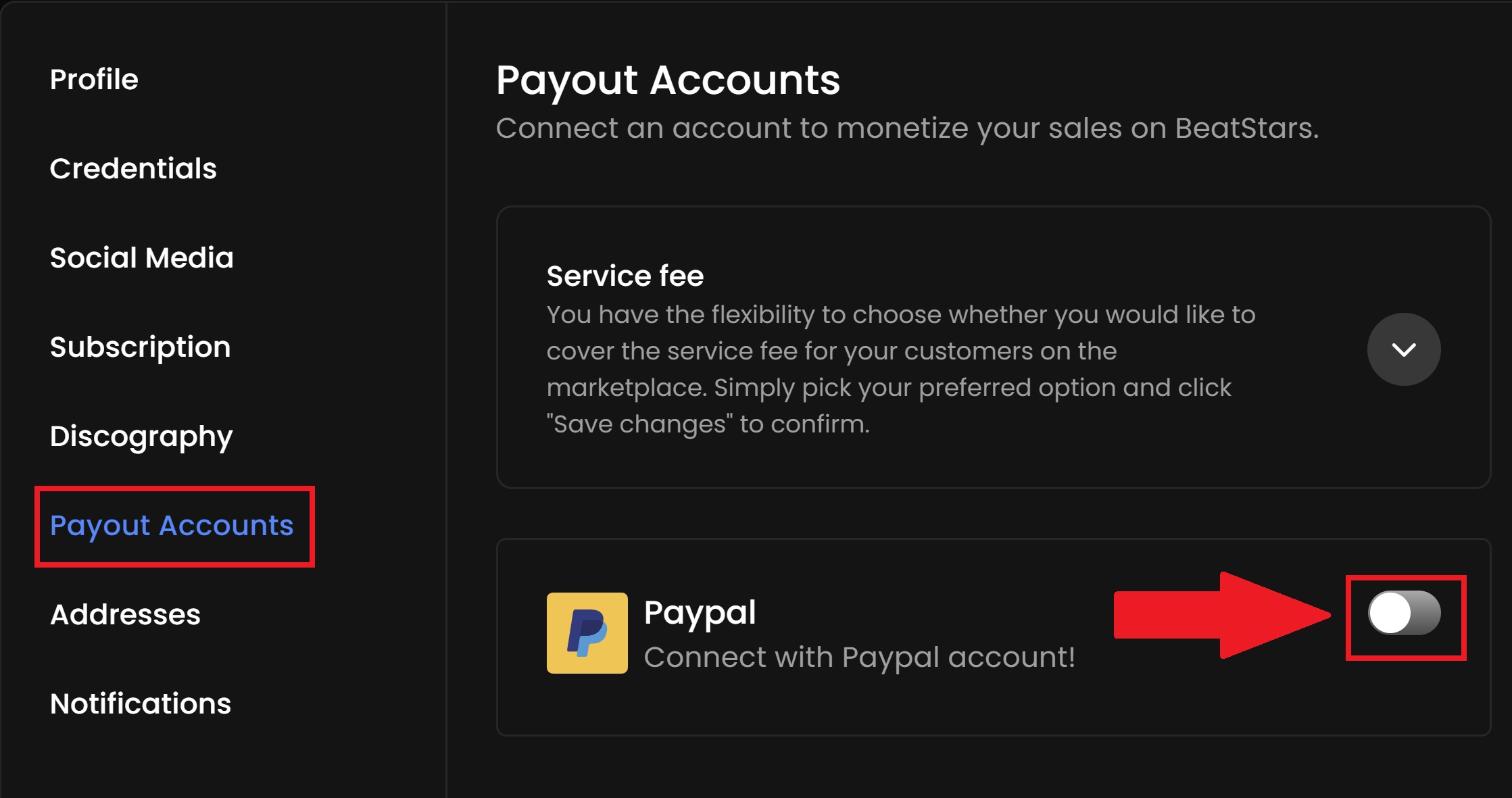Screen dimensions: 1512x798
Task: Go to the Credentials section
Action: (x=133, y=168)
